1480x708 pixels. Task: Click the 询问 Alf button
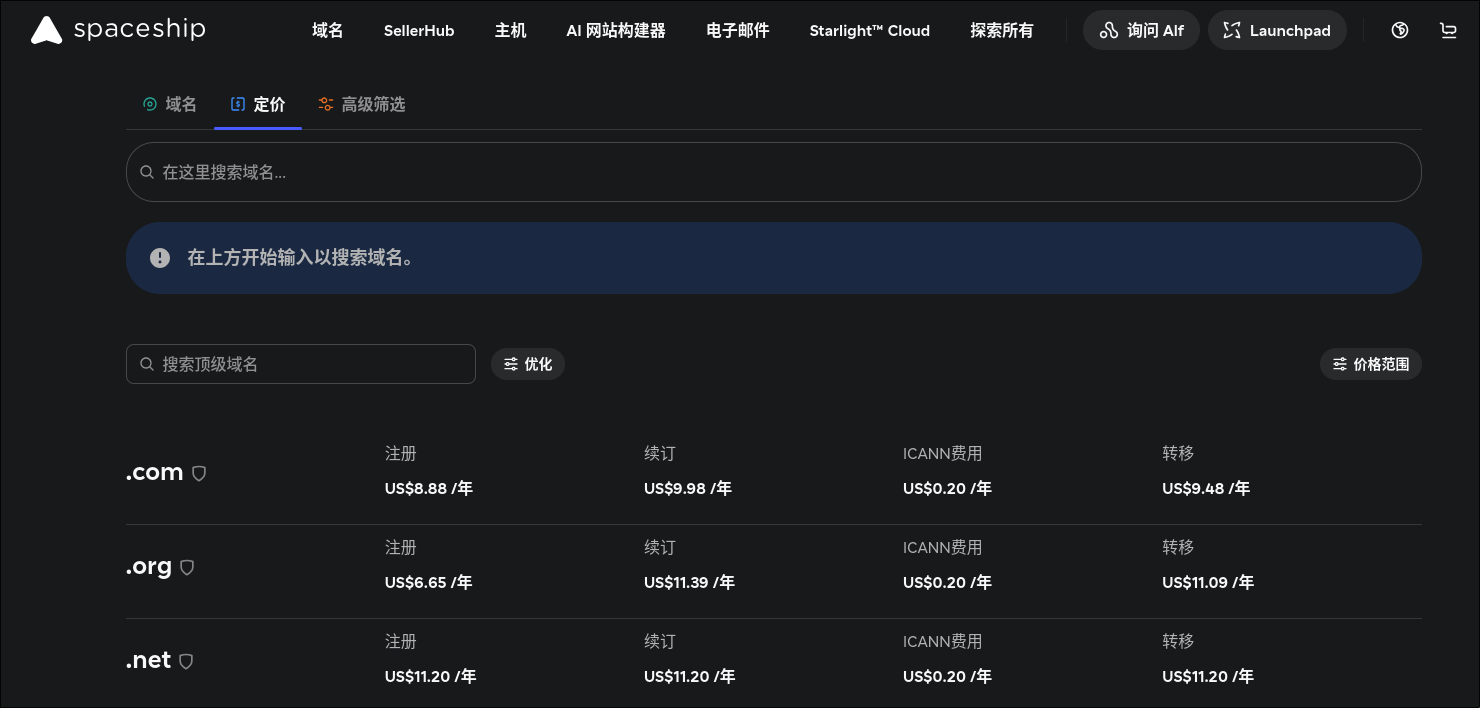[1141, 30]
